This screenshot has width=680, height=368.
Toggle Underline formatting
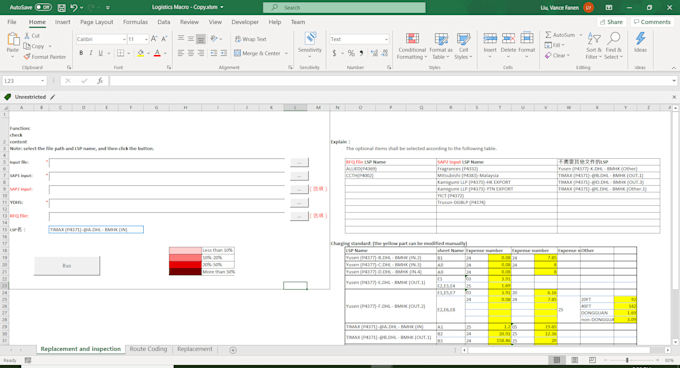coord(101,53)
